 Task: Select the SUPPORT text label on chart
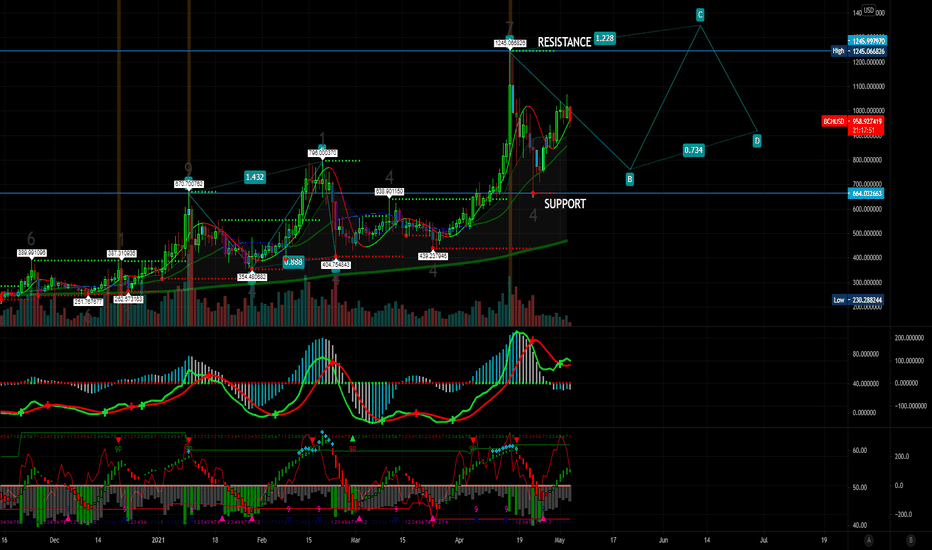tap(565, 204)
